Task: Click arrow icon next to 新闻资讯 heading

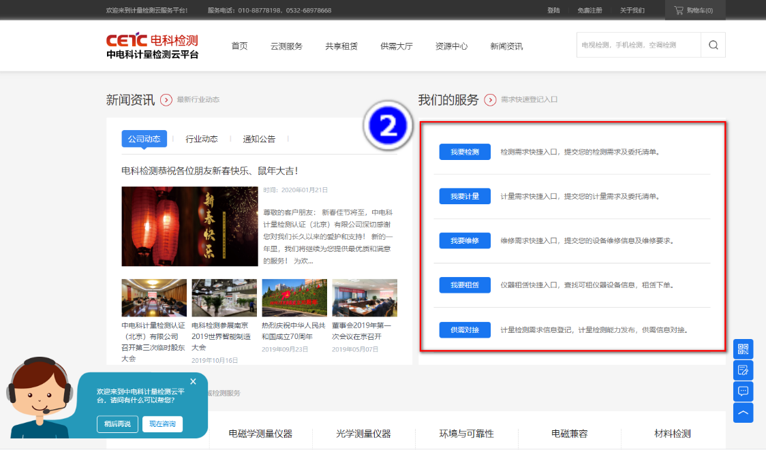Action: click(166, 100)
